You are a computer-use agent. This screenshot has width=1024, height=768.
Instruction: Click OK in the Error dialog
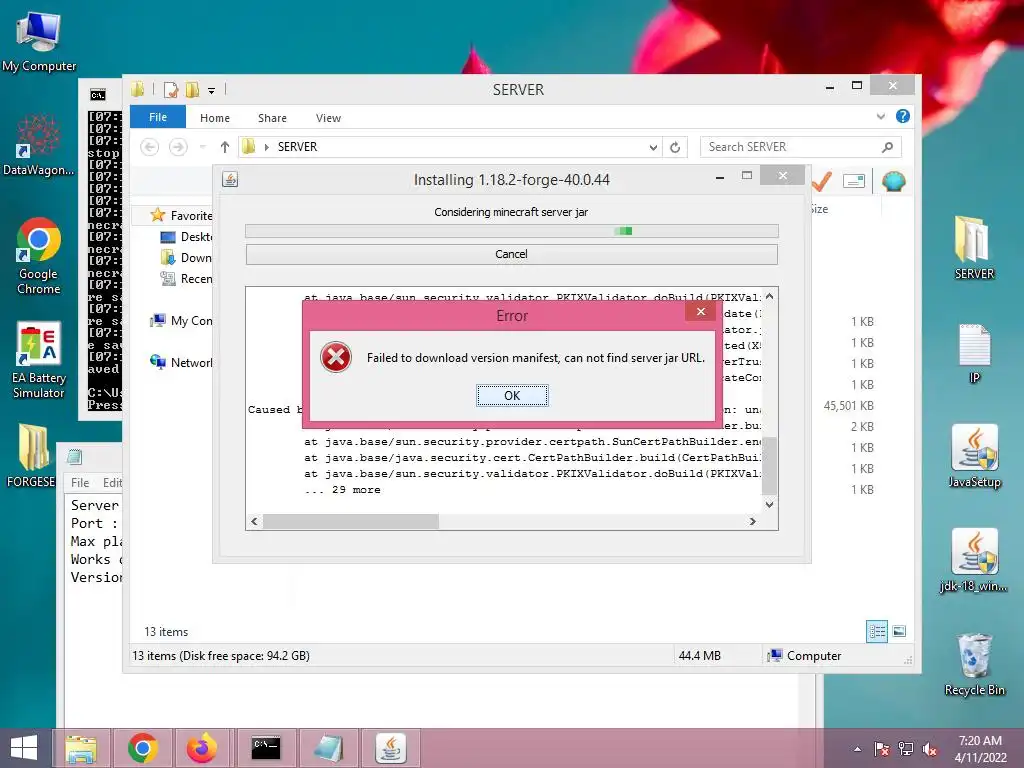pos(512,395)
